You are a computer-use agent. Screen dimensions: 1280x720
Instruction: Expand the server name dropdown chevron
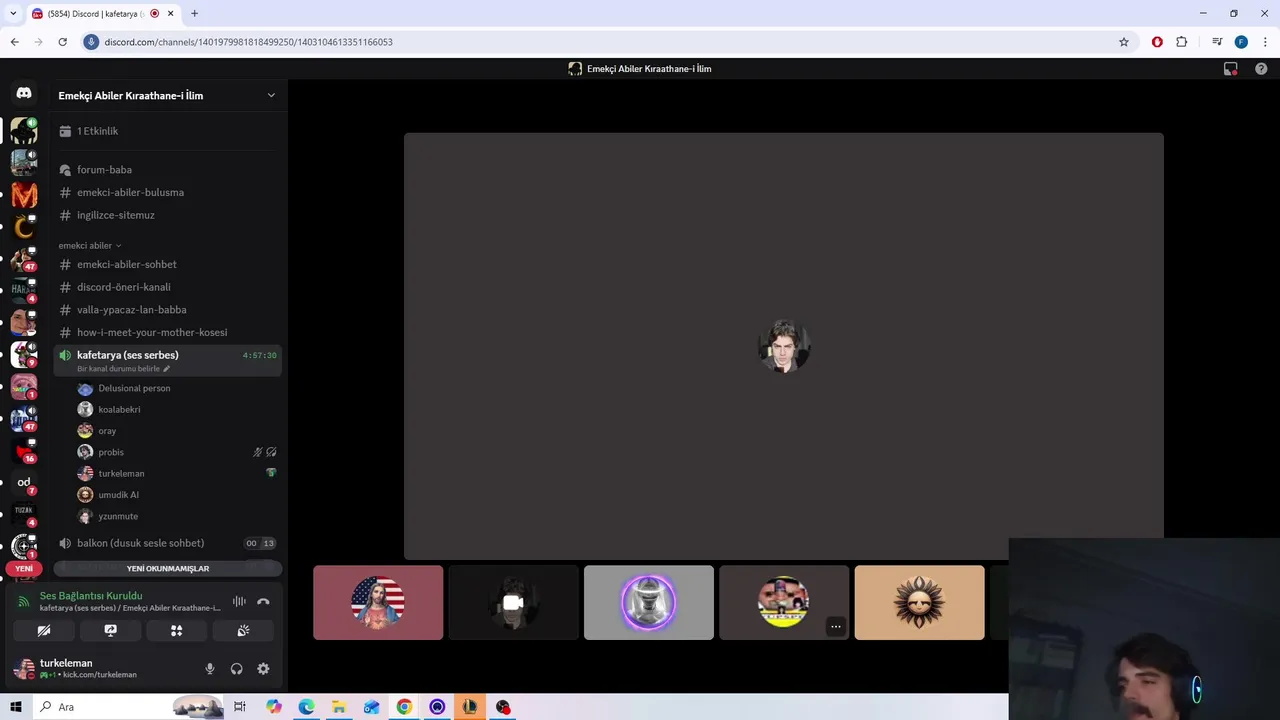(271, 95)
